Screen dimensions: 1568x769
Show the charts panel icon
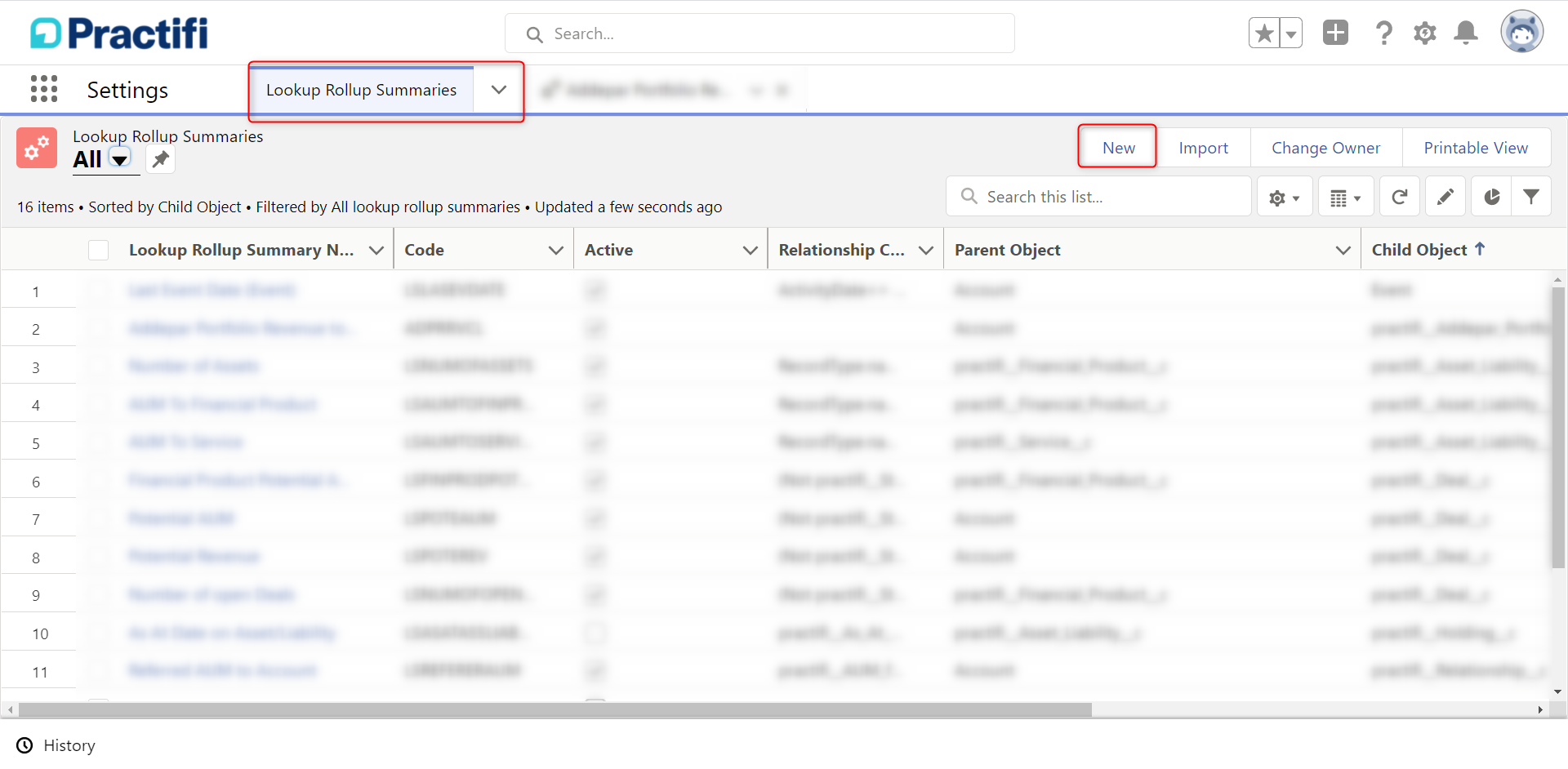coord(1490,197)
